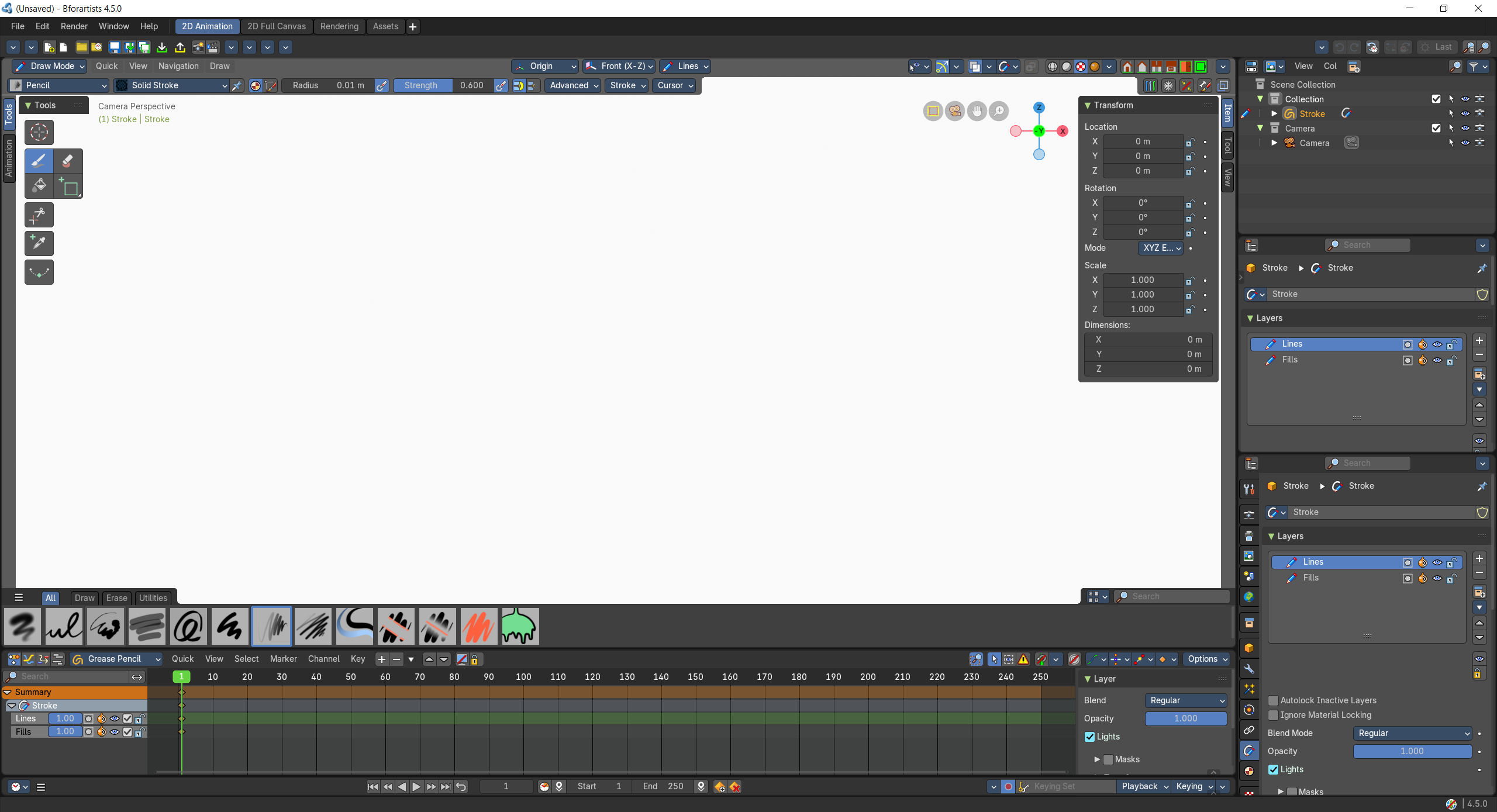The width and height of the screenshot is (1497, 812).
Task: Open the Draw Mode dropdown
Action: 50,66
